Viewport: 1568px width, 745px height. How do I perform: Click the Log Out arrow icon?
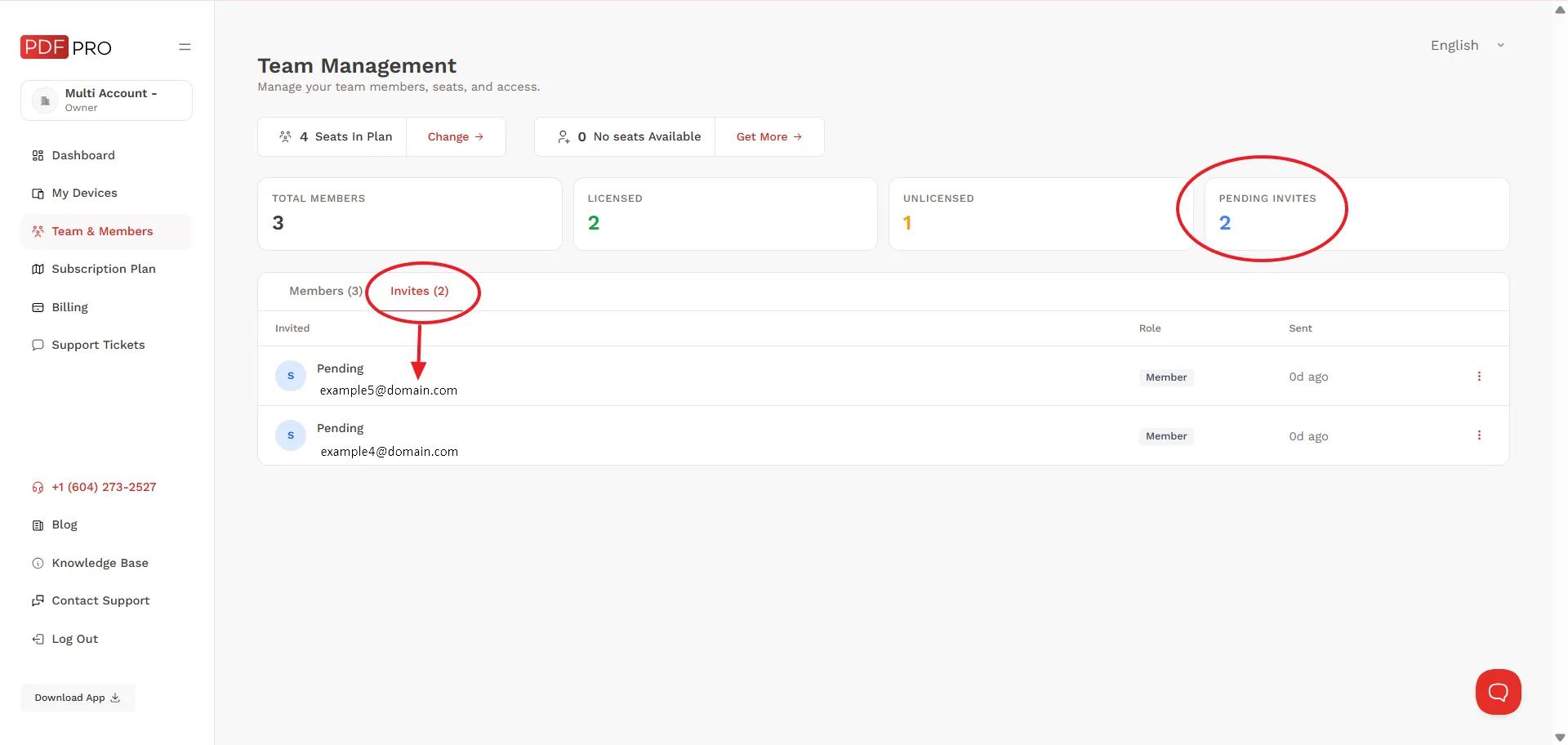[38, 639]
